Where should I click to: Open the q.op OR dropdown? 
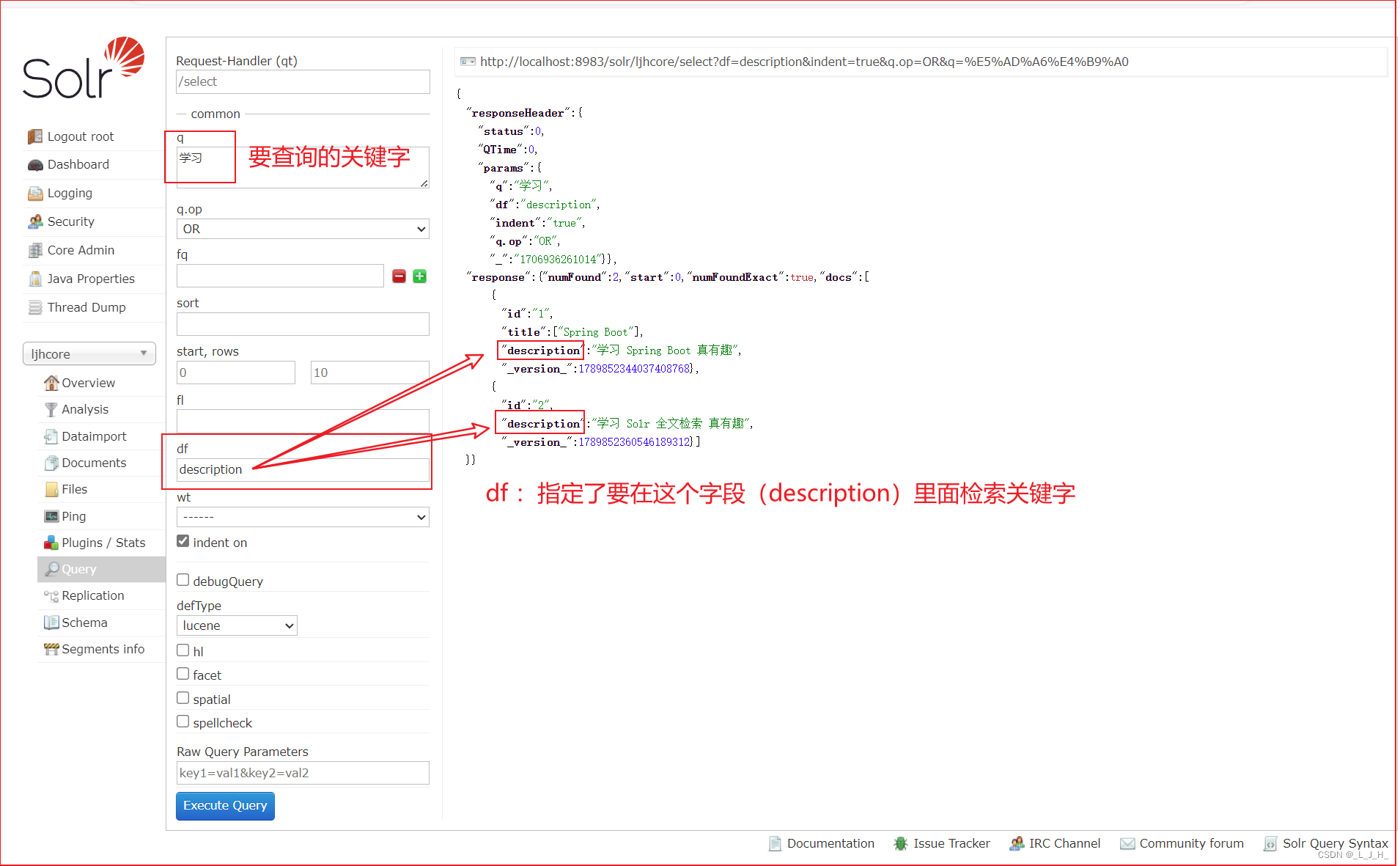coord(303,229)
